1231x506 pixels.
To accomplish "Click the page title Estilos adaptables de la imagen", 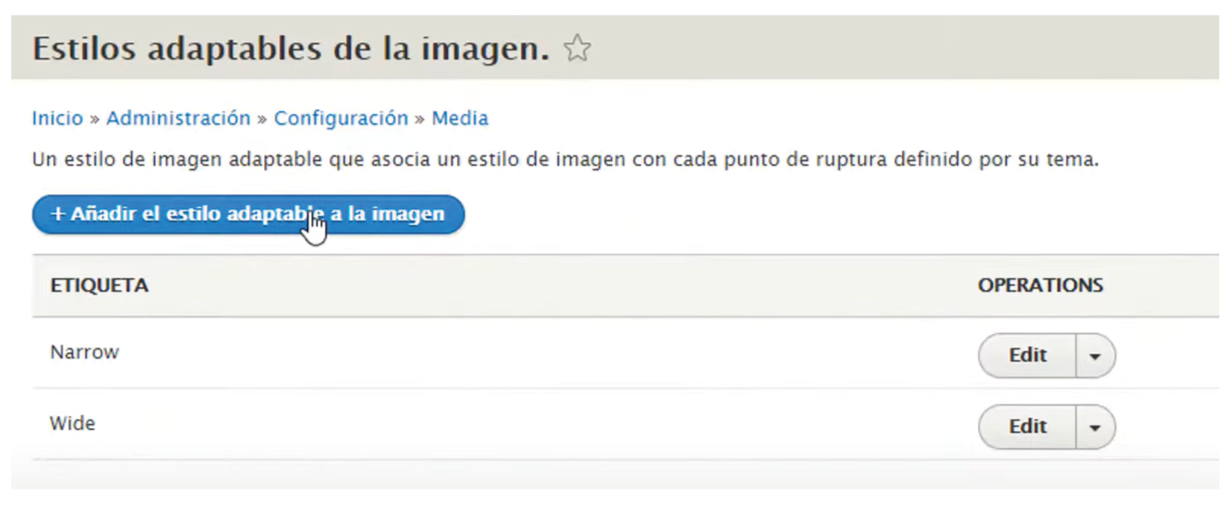I will [291, 49].
